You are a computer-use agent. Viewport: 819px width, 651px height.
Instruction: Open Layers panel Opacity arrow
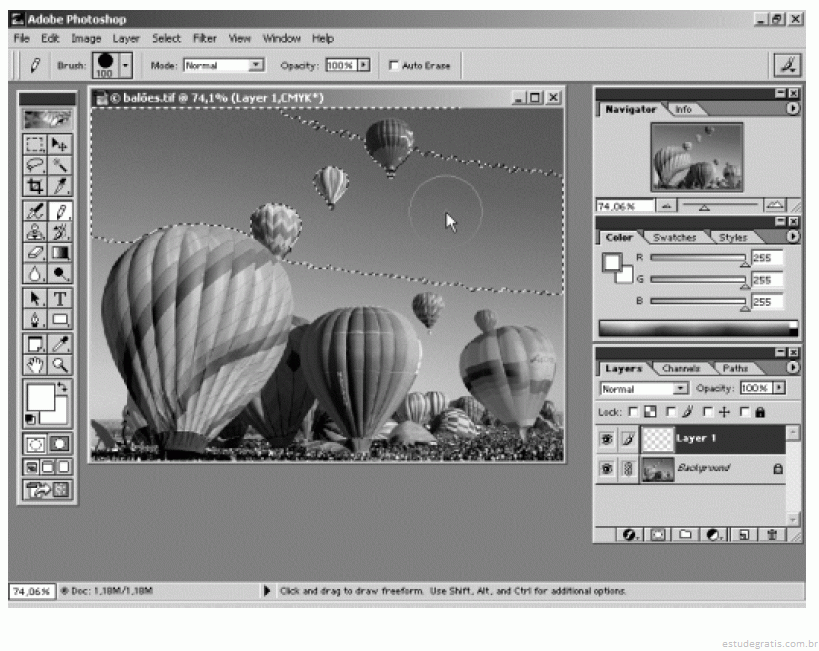779,388
